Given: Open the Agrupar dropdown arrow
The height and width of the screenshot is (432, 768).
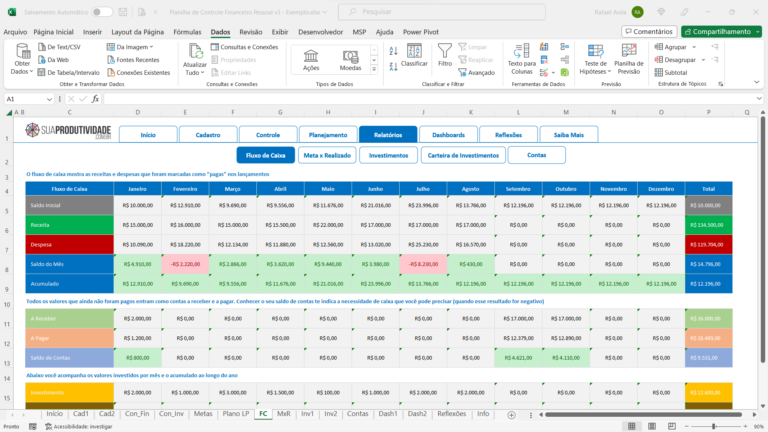Looking at the screenshot, I should point(694,47).
